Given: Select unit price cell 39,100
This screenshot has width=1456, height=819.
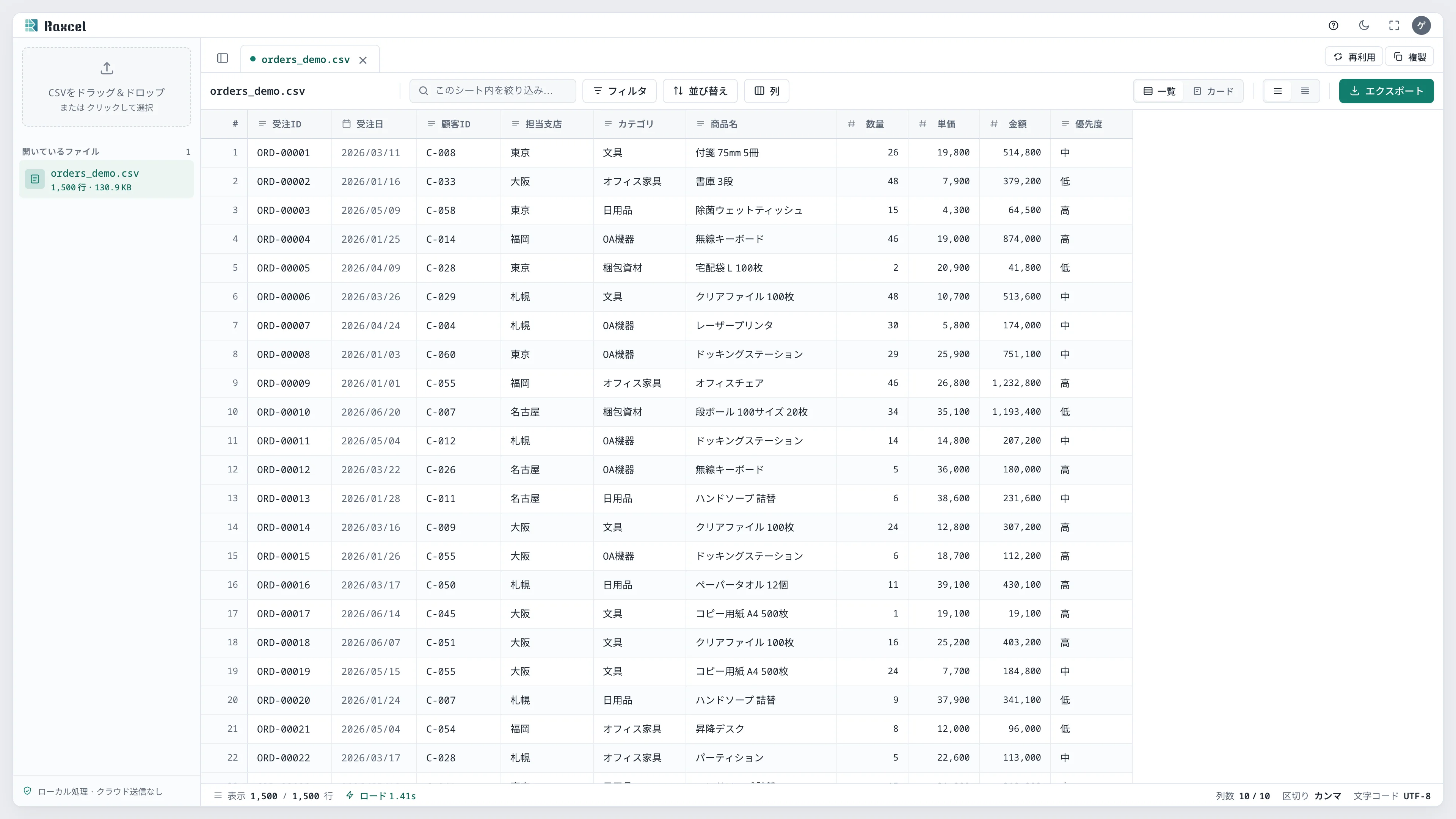Looking at the screenshot, I should [943, 585].
